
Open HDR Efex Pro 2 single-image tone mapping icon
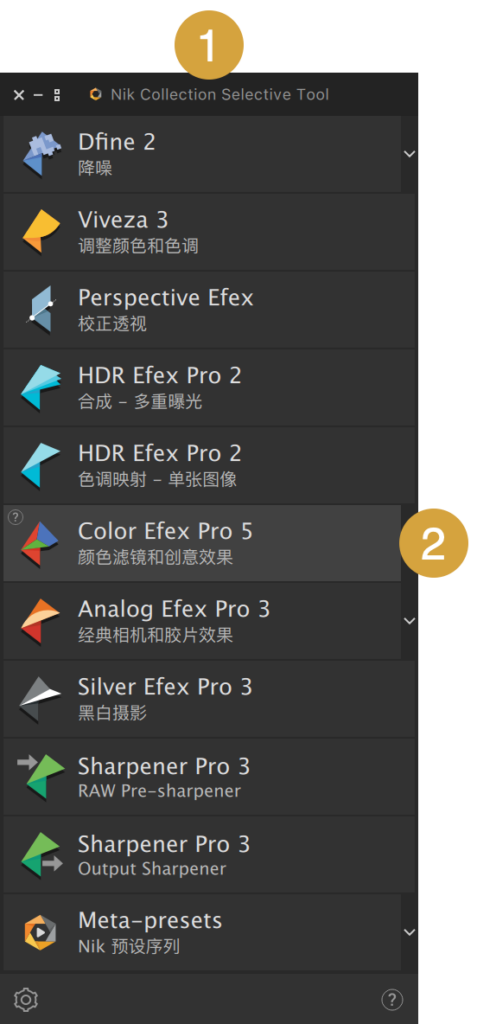point(41,466)
